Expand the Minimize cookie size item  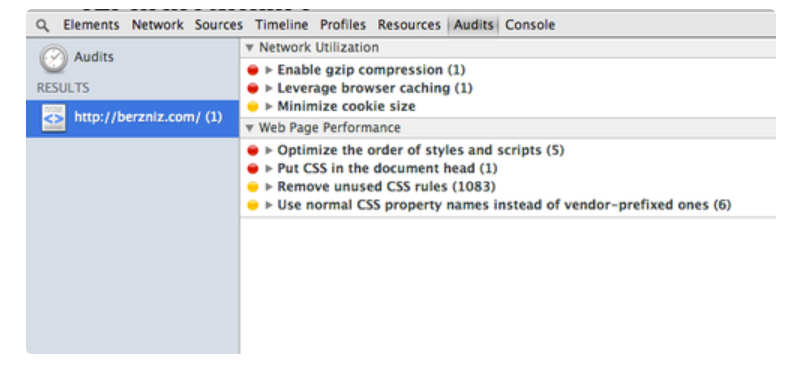click(x=268, y=107)
